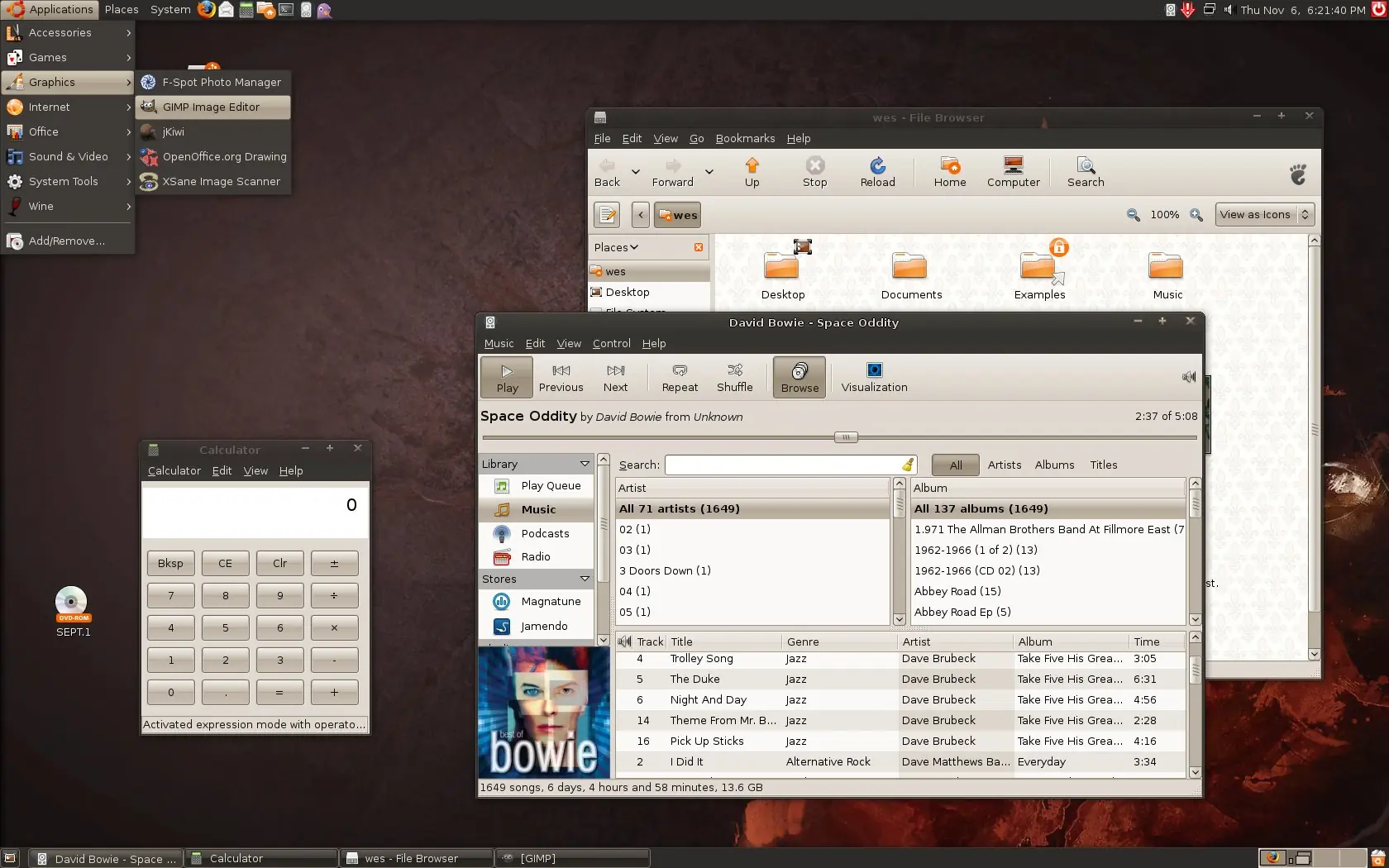Open the Control menu in Rhythmbox

coord(611,343)
